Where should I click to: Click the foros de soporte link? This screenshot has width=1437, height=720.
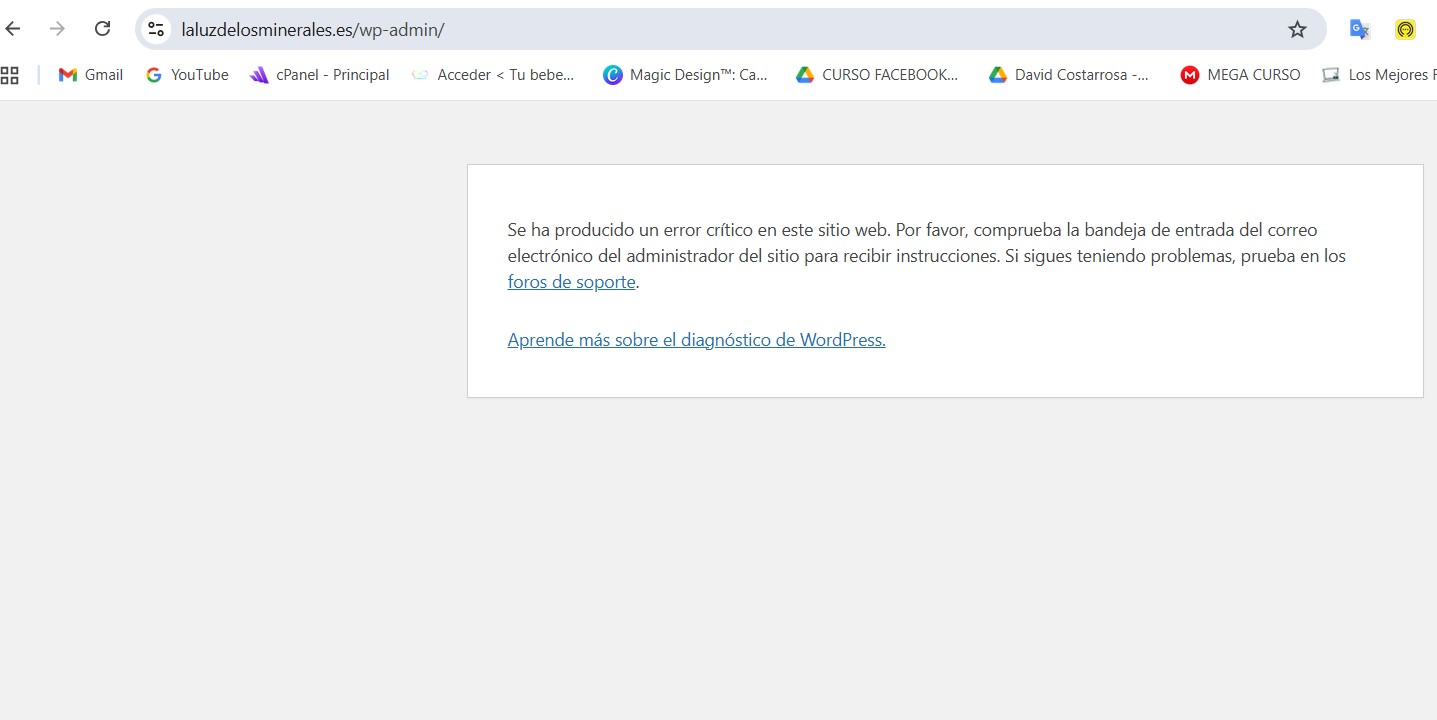(571, 282)
